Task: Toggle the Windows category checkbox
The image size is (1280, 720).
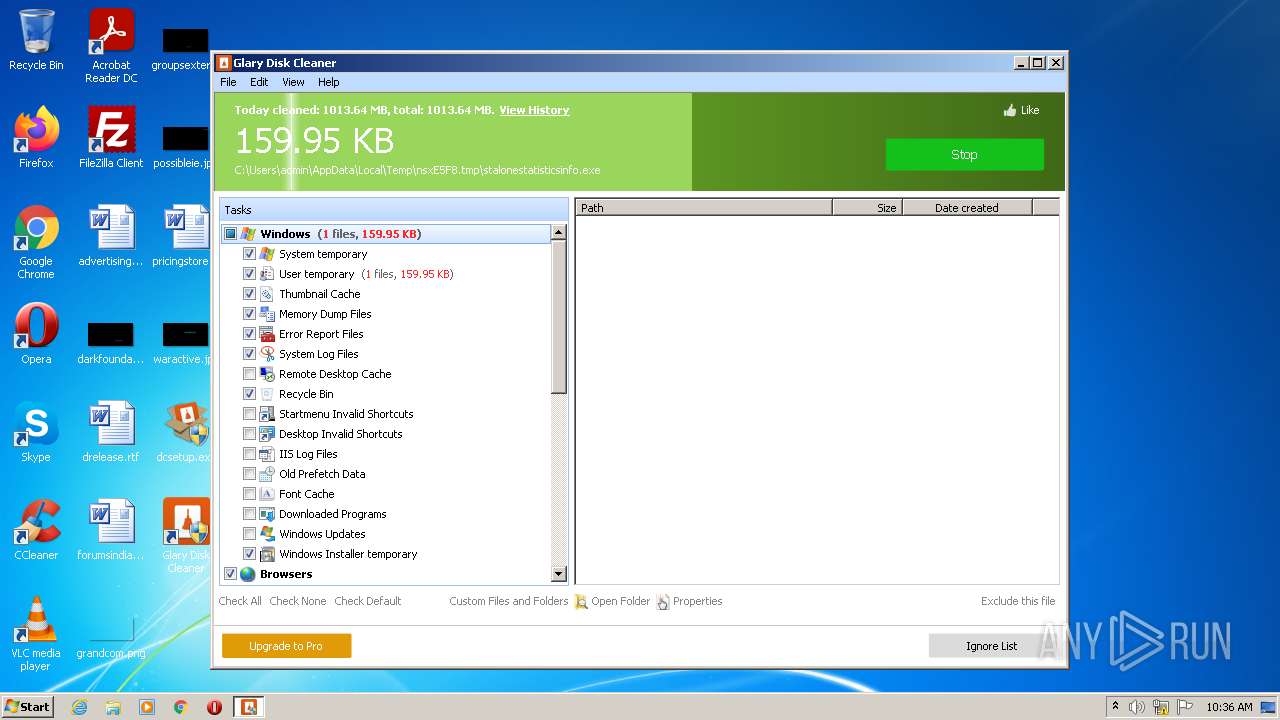Action: [230, 234]
